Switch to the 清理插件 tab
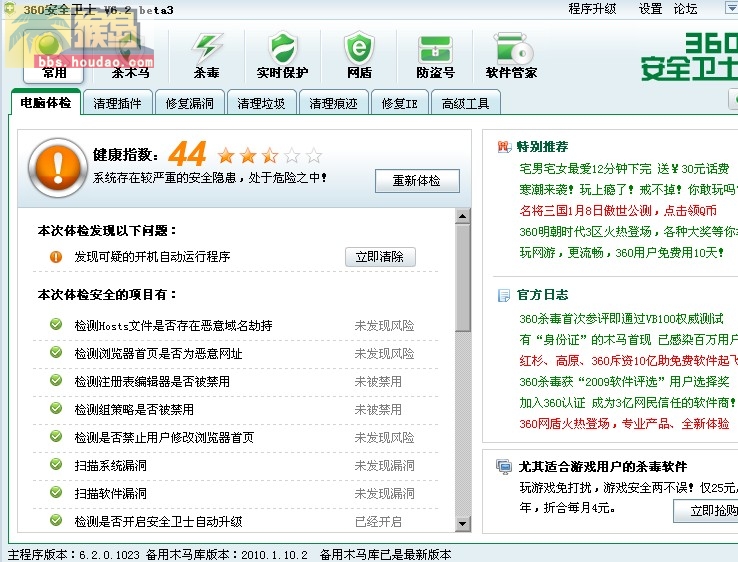Viewport: 738px width, 562px height. pyautogui.click(x=117, y=103)
